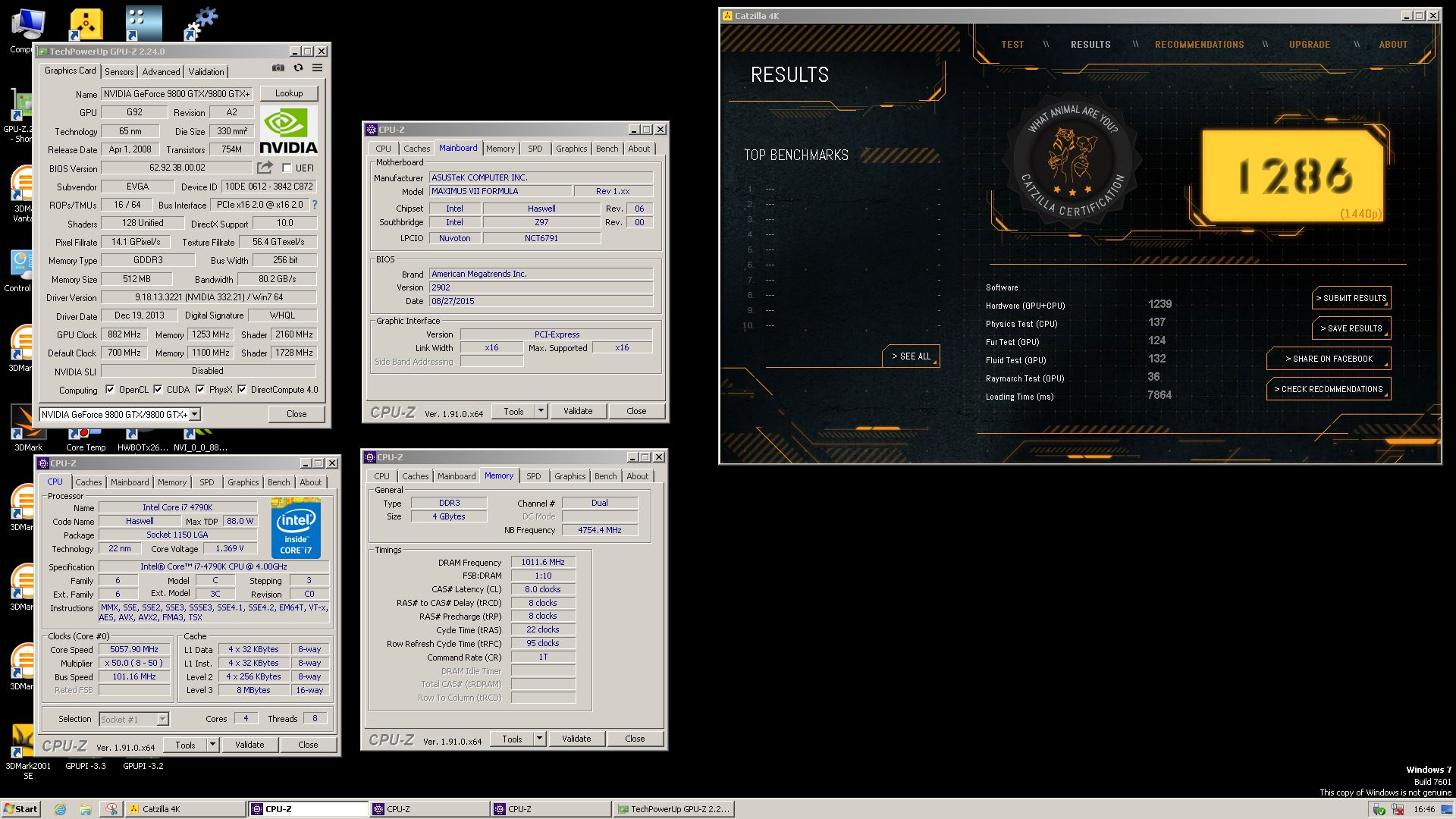Expand Tools dropdown arrow in CPU-Z Mainboard window
Viewport: 1456px width, 819px height.
[x=541, y=411]
